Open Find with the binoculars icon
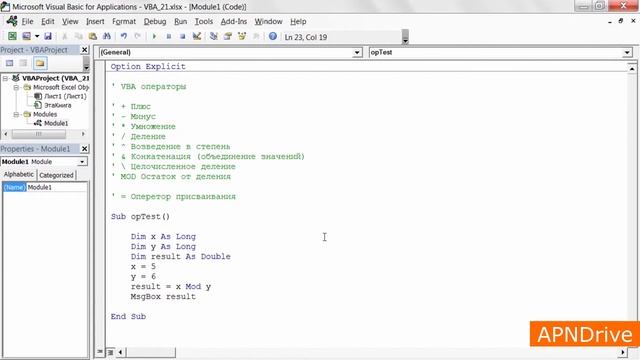 pos(107,36)
